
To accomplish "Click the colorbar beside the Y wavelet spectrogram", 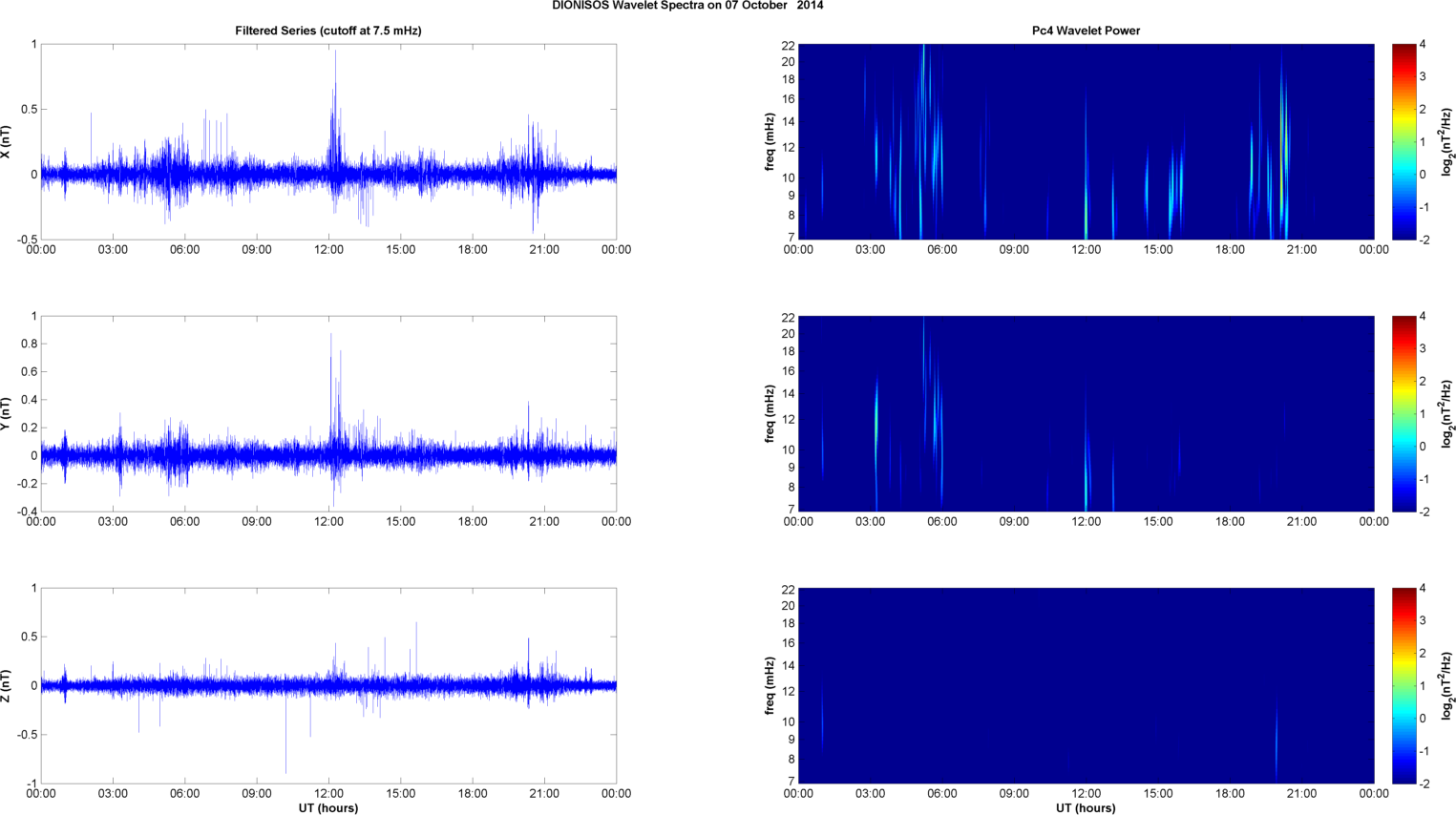I will pos(1403,413).
